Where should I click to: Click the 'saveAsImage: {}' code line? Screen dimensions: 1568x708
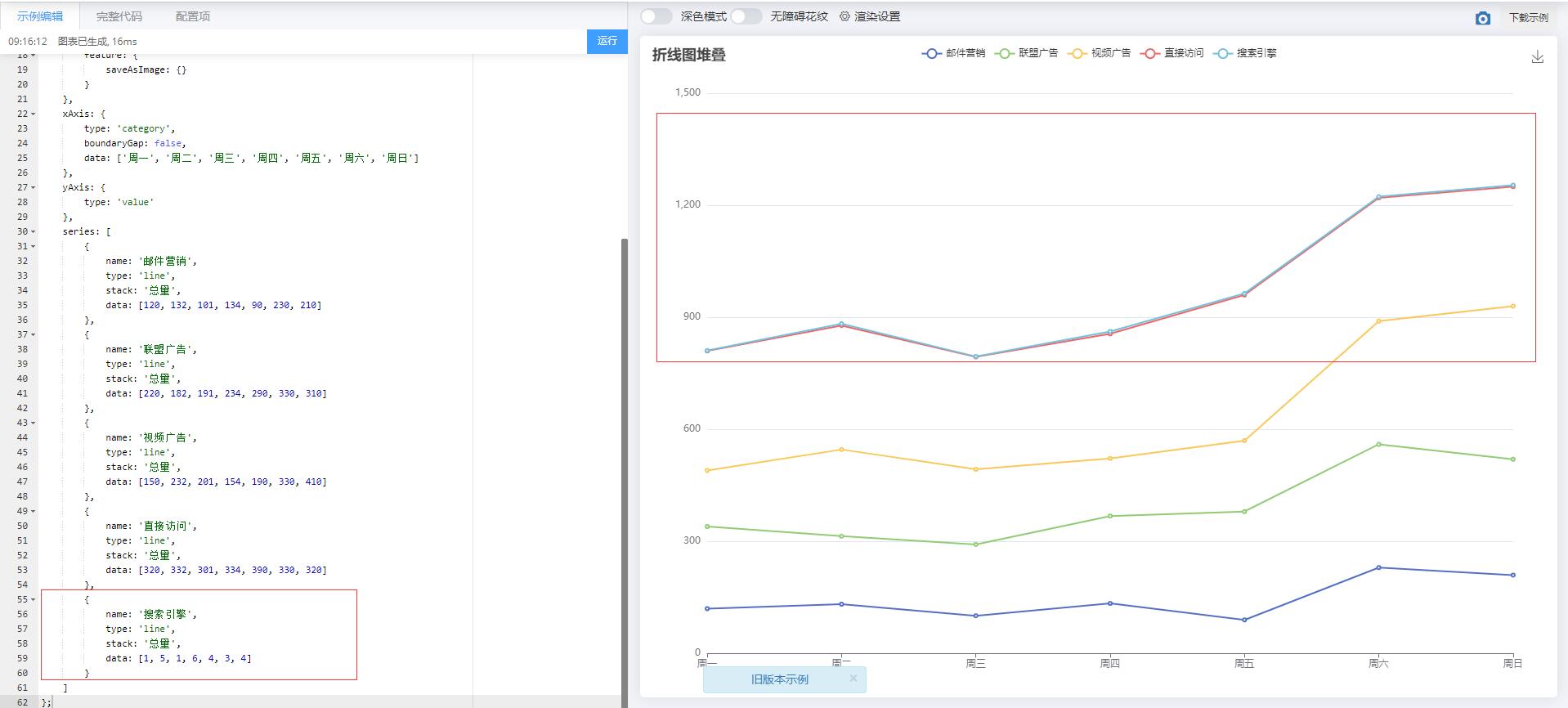(146, 69)
